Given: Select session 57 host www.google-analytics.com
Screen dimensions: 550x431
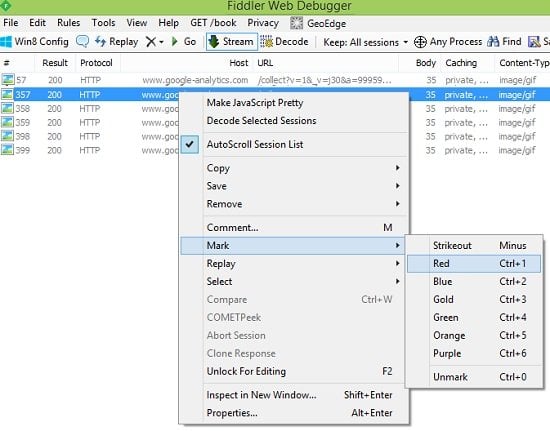Looking at the screenshot, I should click(195, 80).
